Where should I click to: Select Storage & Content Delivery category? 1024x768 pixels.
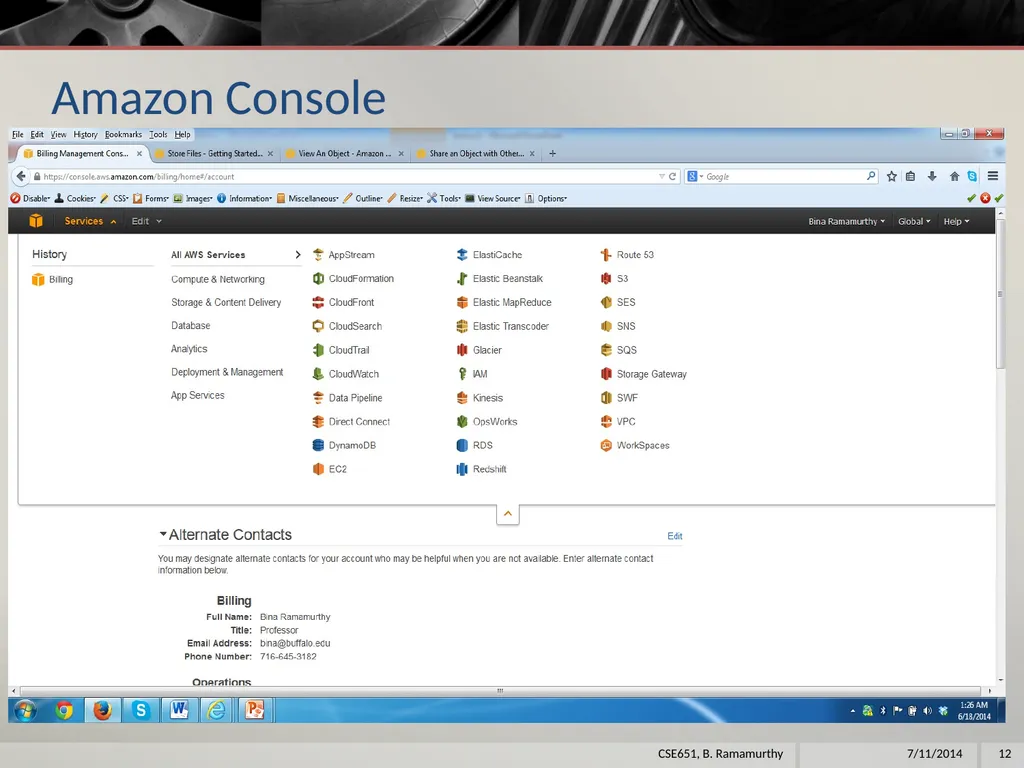point(226,302)
